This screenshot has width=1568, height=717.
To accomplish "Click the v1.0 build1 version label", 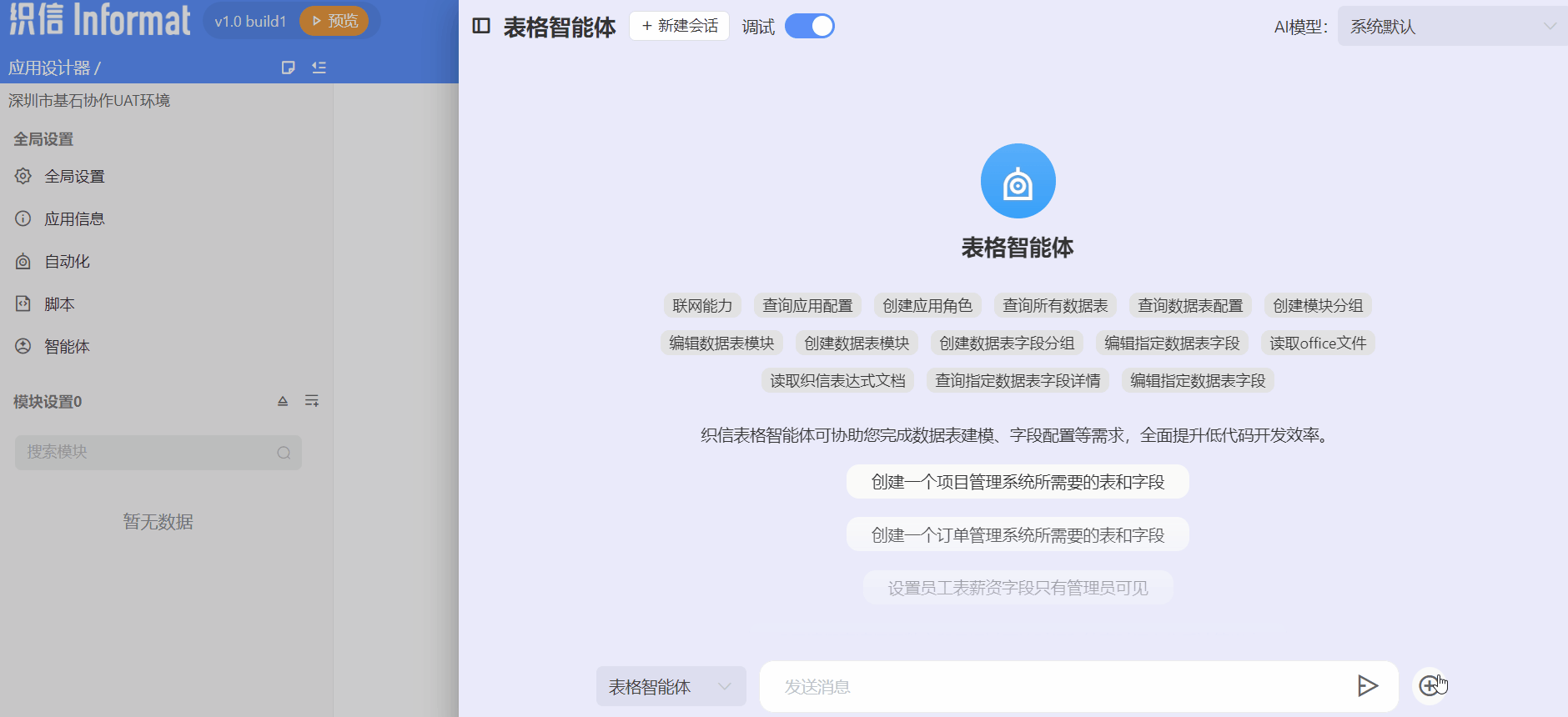I will 250,22.
